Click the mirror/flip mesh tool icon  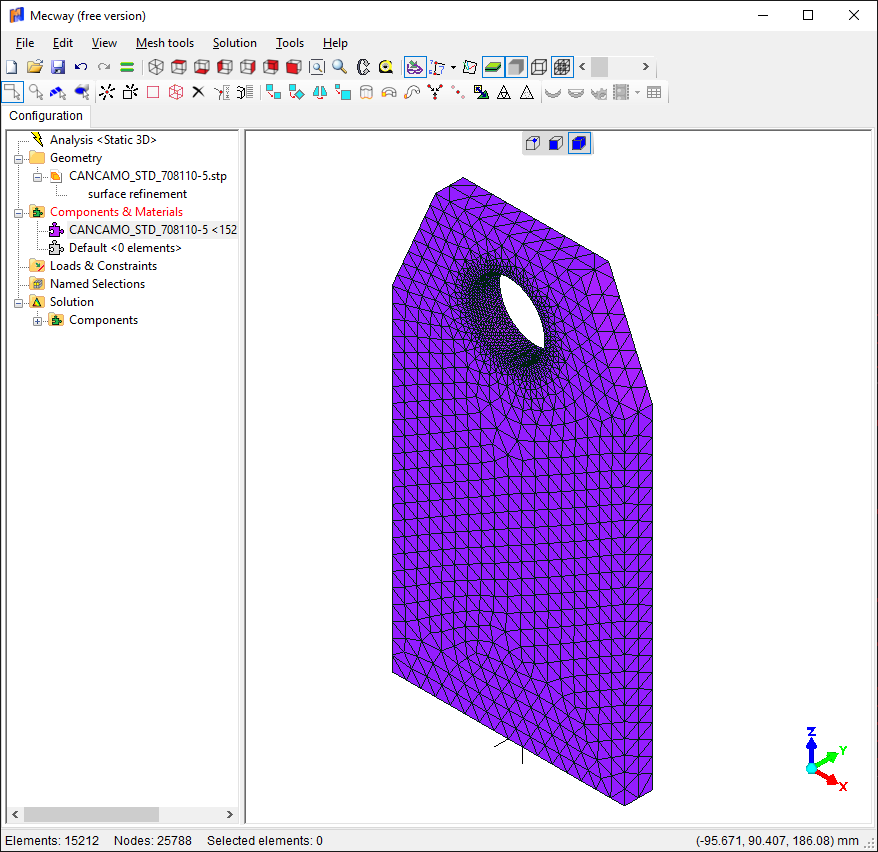pyautogui.click(x=320, y=92)
